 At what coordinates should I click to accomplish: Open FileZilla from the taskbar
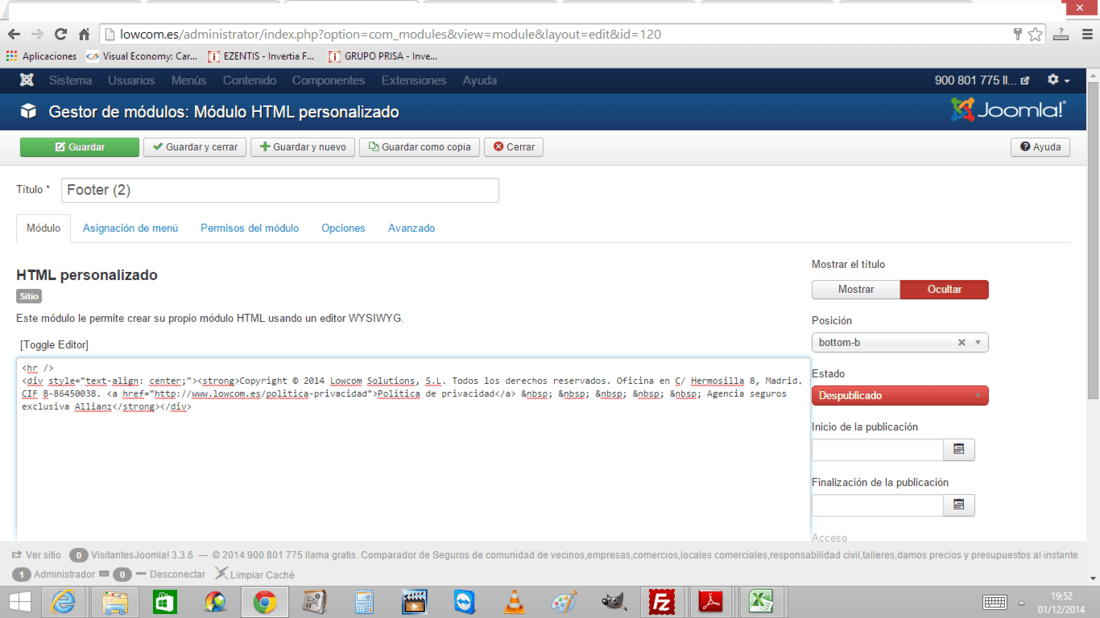pyautogui.click(x=661, y=602)
